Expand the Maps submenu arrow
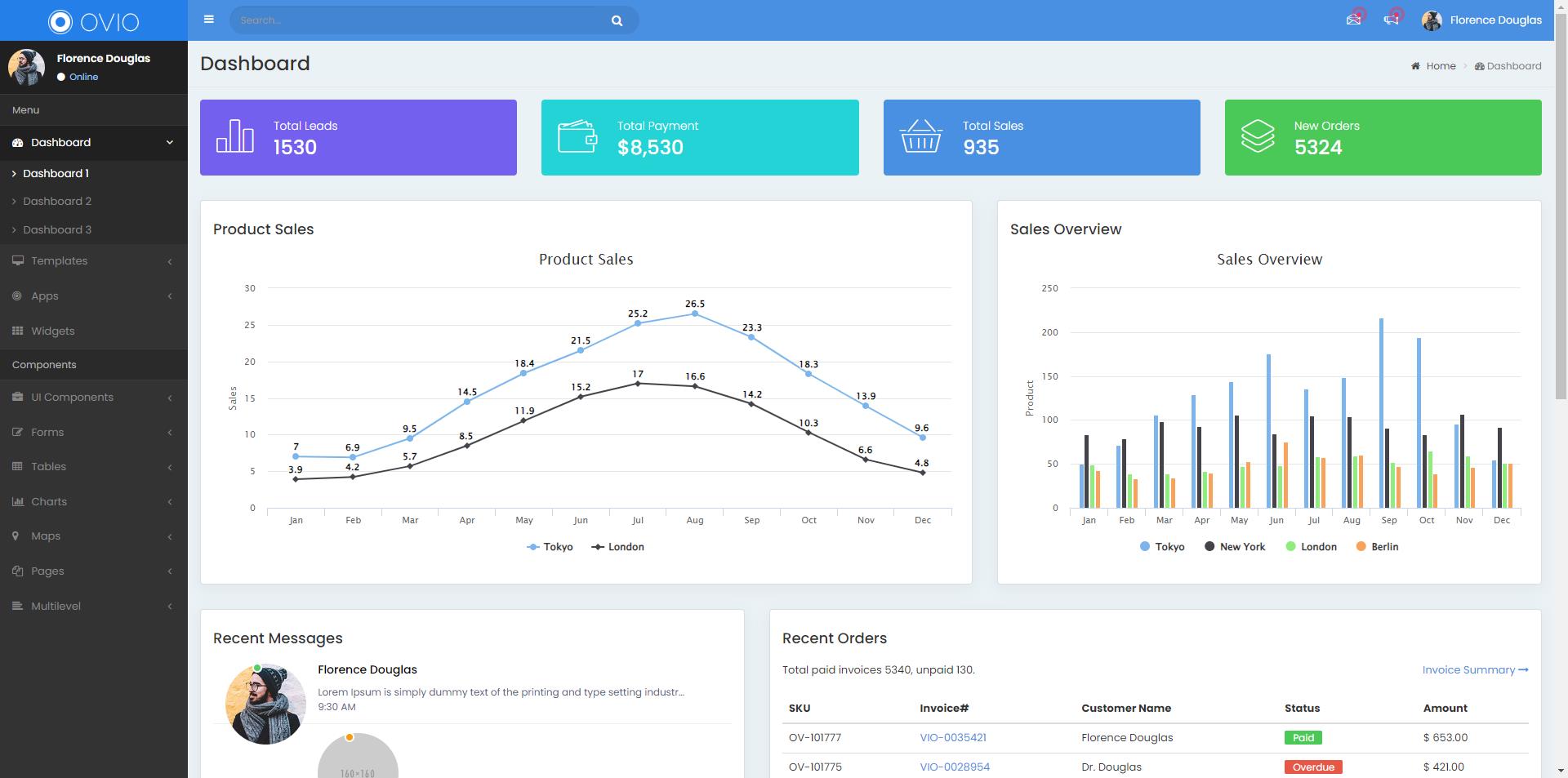 coord(170,537)
